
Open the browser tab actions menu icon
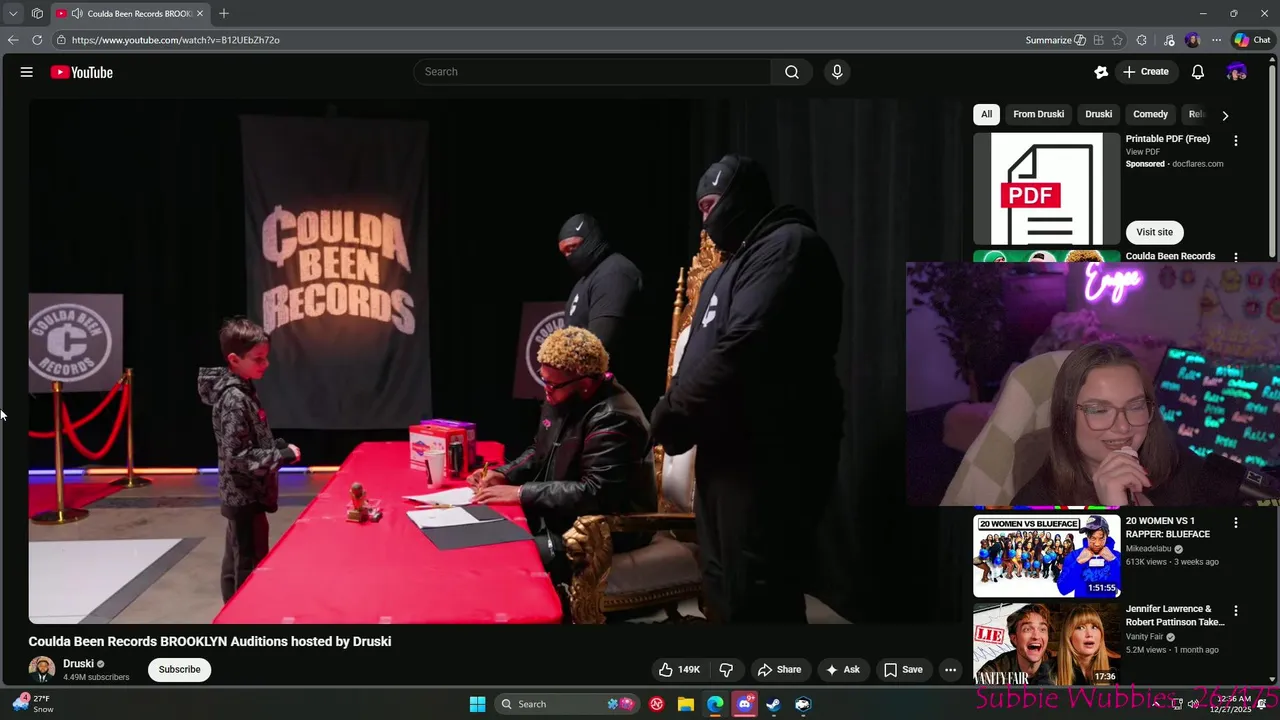click(37, 13)
